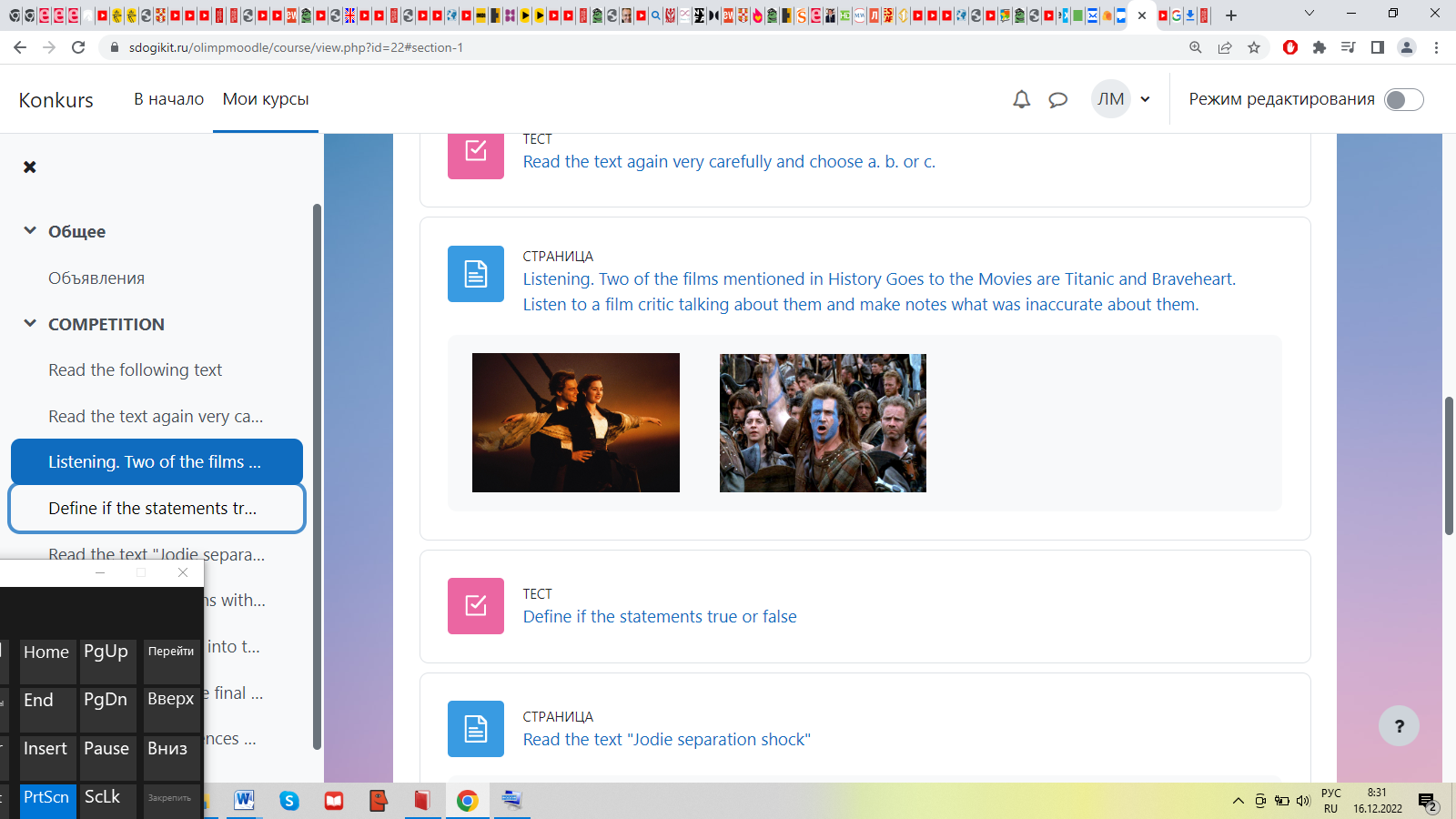Open the Listening page link about Titanic and Braveheart
The width and height of the screenshot is (1456, 819).
pyautogui.click(x=879, y=292)
